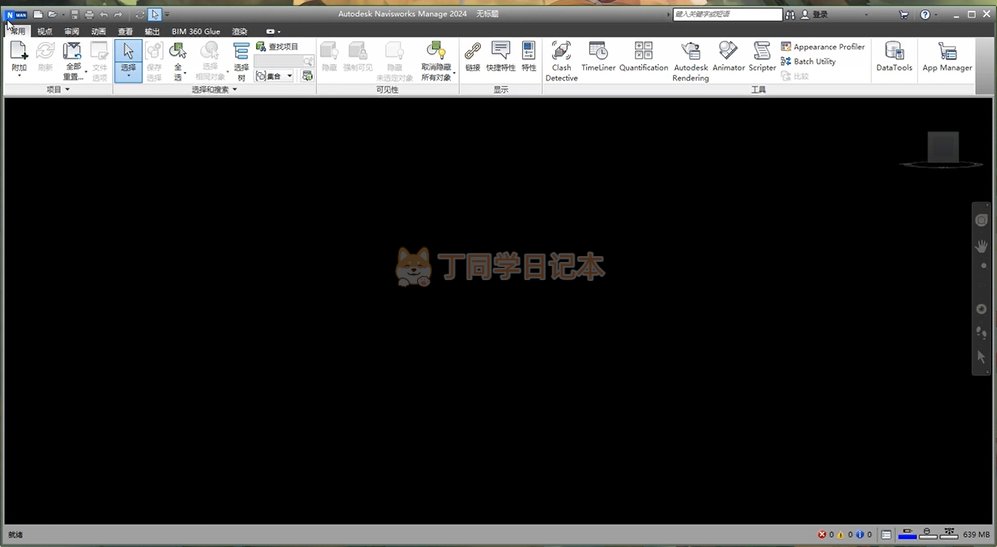997x547 pixels.
Task: Click the keyword search input field
Action: click(727, 14)
